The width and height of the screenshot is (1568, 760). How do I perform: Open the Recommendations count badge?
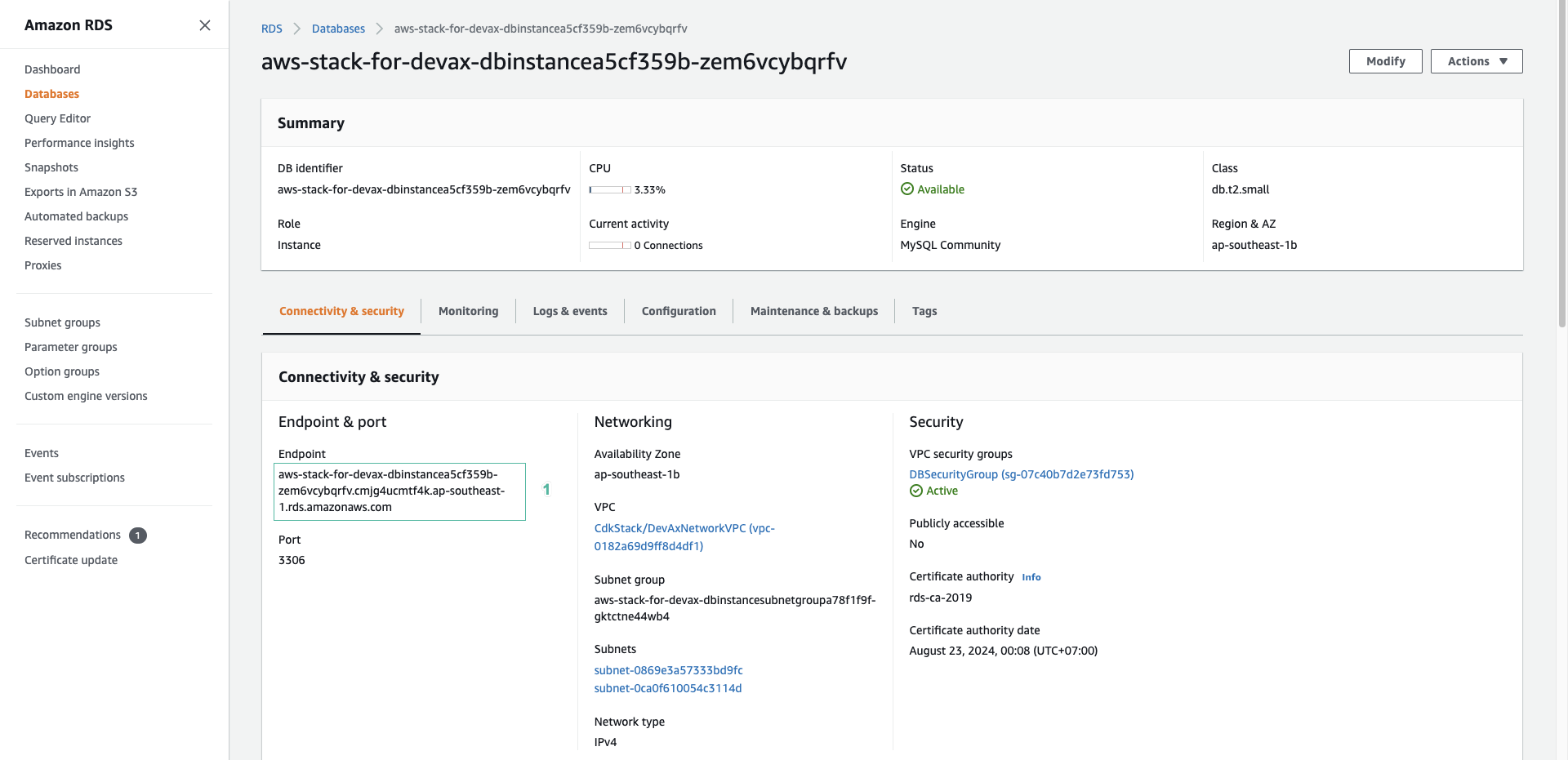tap(138, 536)
